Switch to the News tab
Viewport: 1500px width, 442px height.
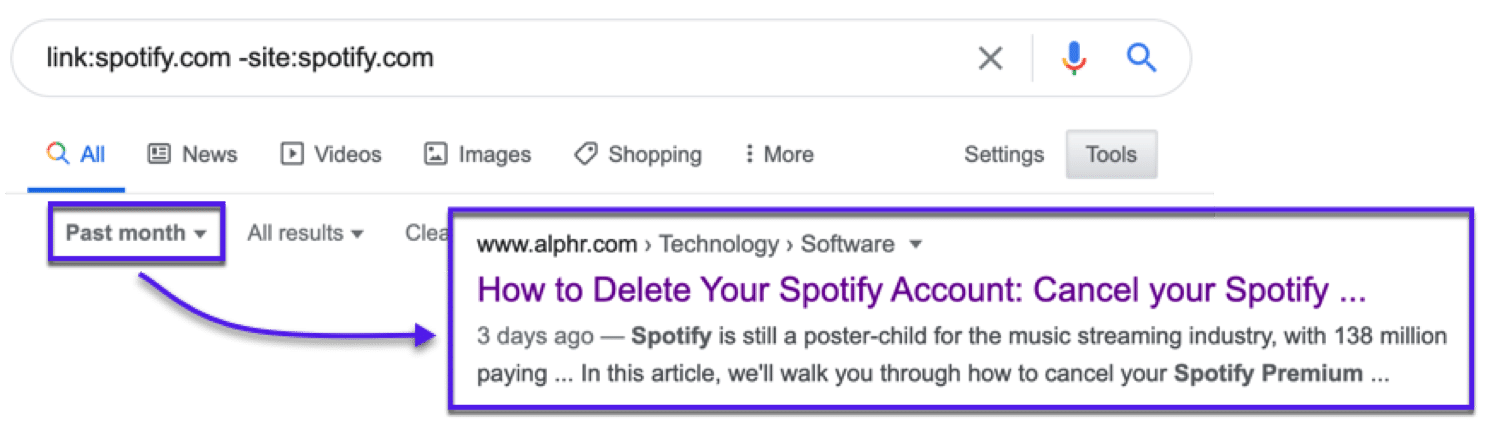(x=209, y=154)
